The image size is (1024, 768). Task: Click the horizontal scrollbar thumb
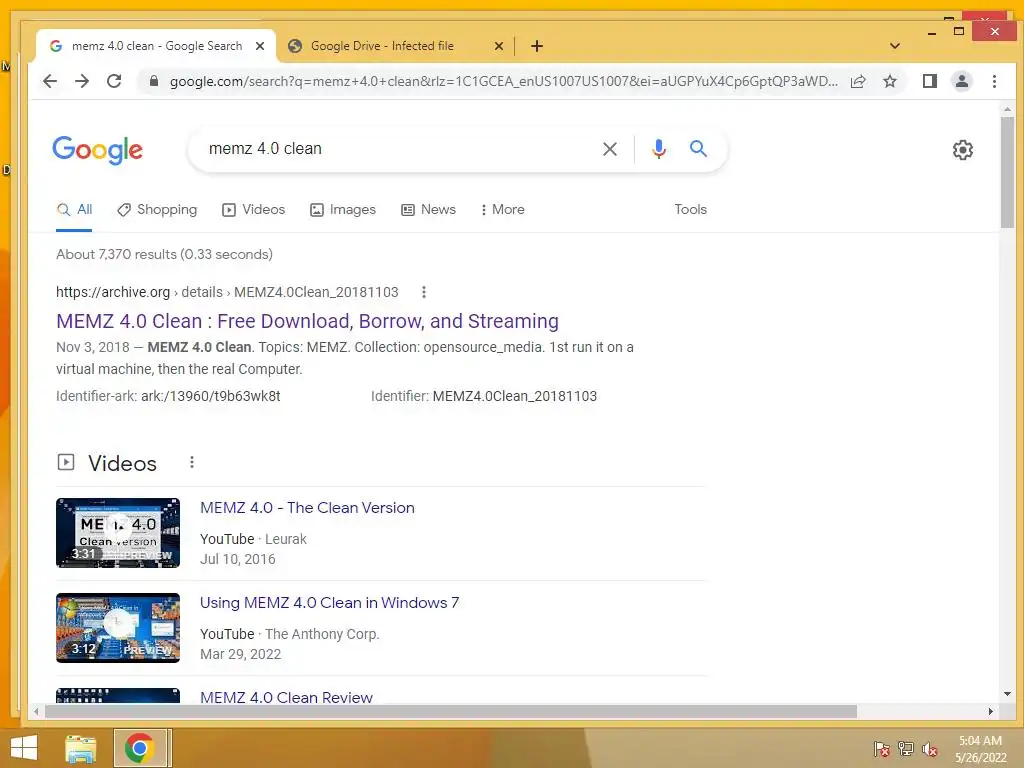(451, 711)
